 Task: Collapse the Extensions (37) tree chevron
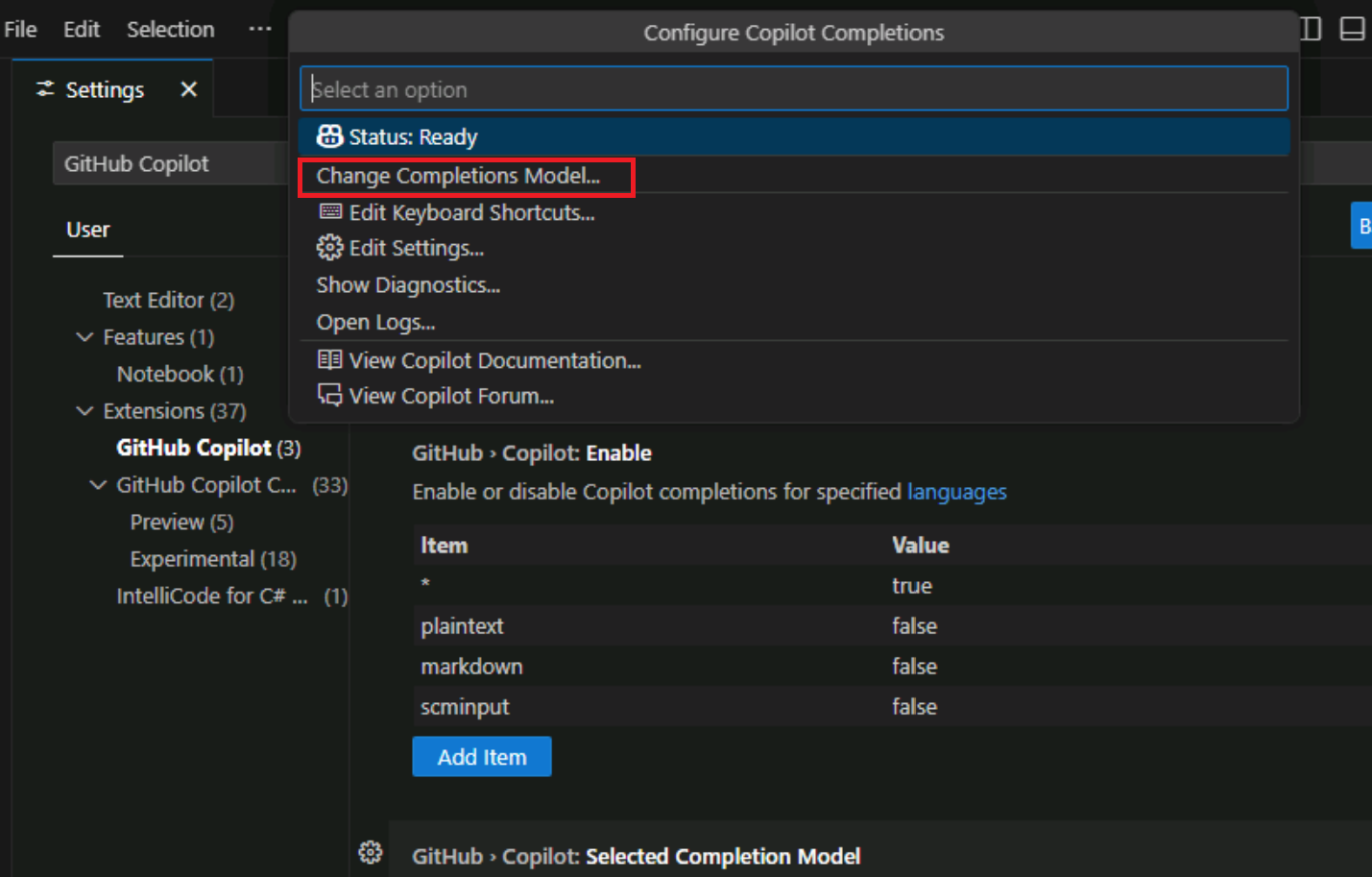coord(84,411)
